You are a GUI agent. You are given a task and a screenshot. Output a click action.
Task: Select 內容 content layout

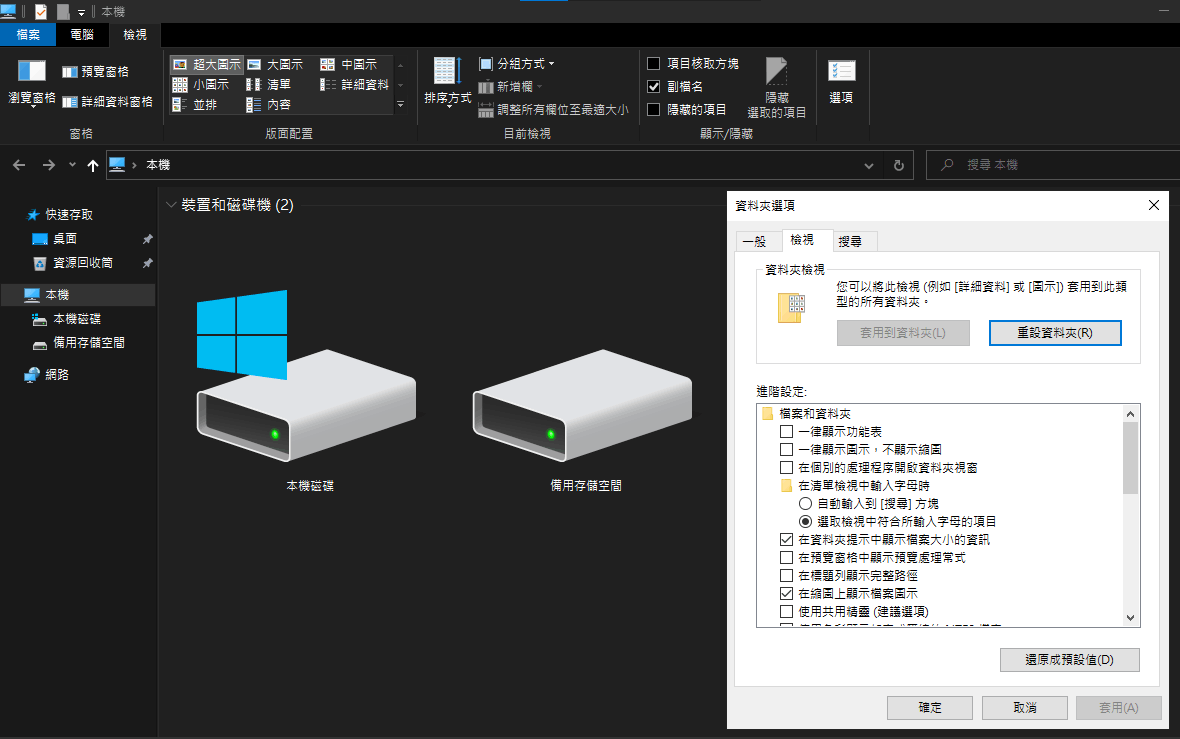click(x=269, y=105)
